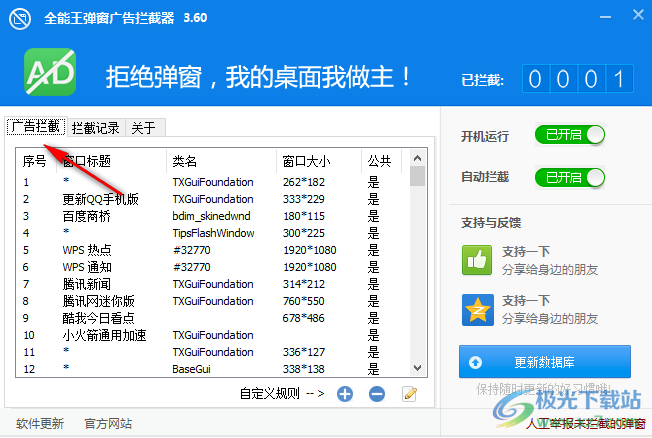Minimize the ad blocker window
This screenshot has height=438, width=652.
click(x=605, y=17)
